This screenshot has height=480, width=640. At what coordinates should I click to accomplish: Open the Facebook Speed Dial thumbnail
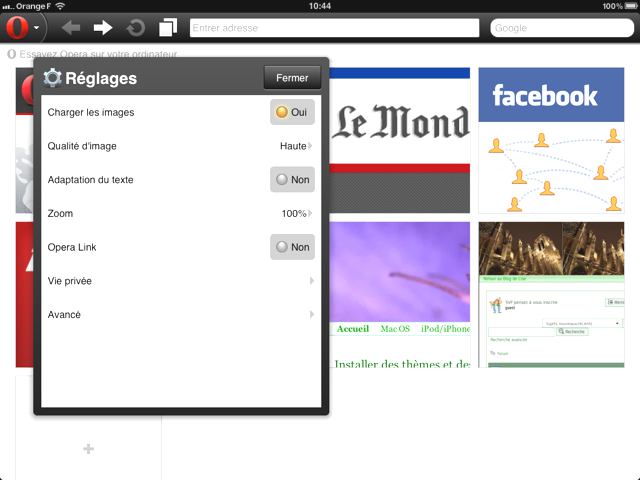(x=543, y=140)
